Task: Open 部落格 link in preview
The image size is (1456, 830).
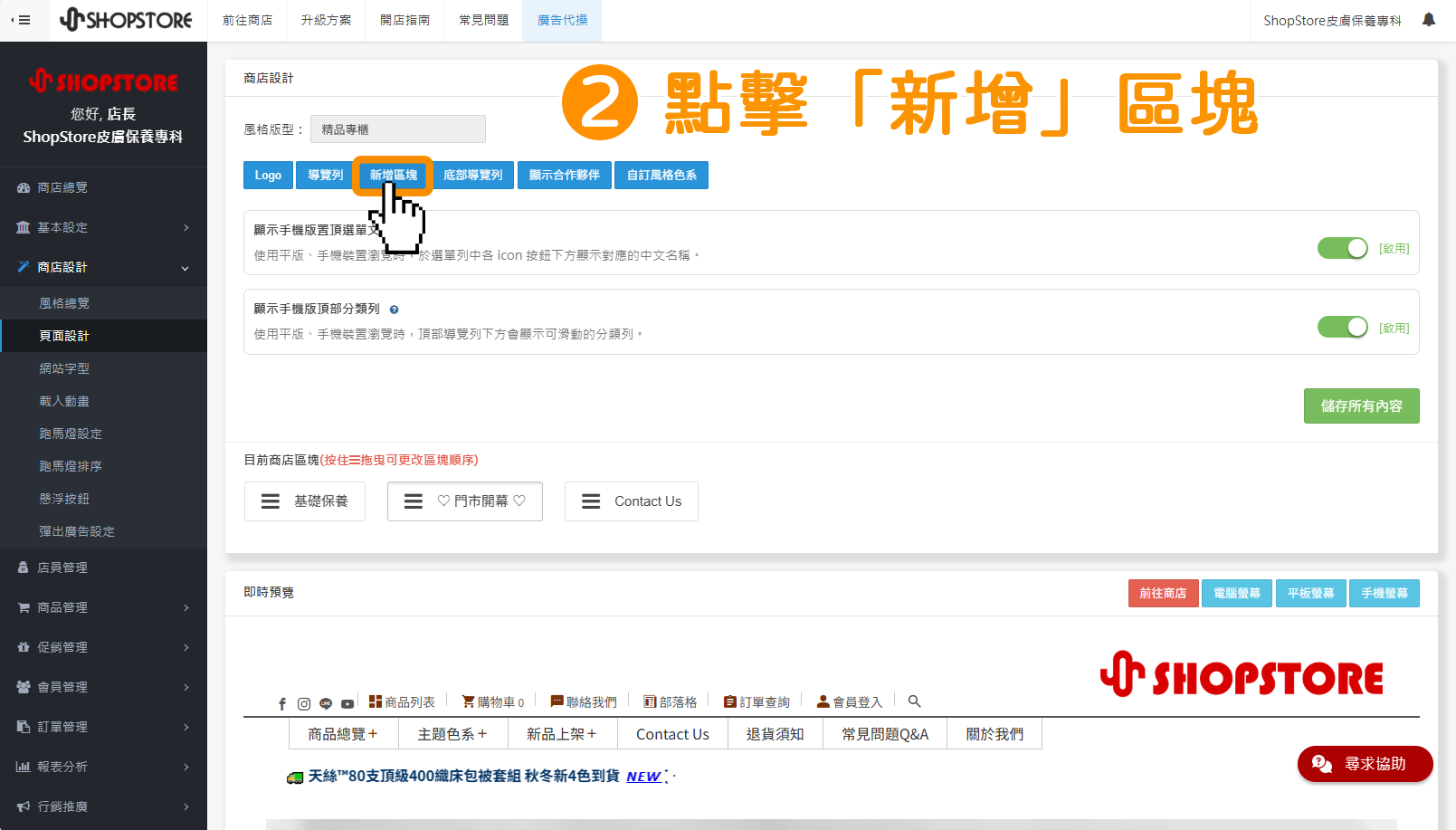Action: pos(671,701)
